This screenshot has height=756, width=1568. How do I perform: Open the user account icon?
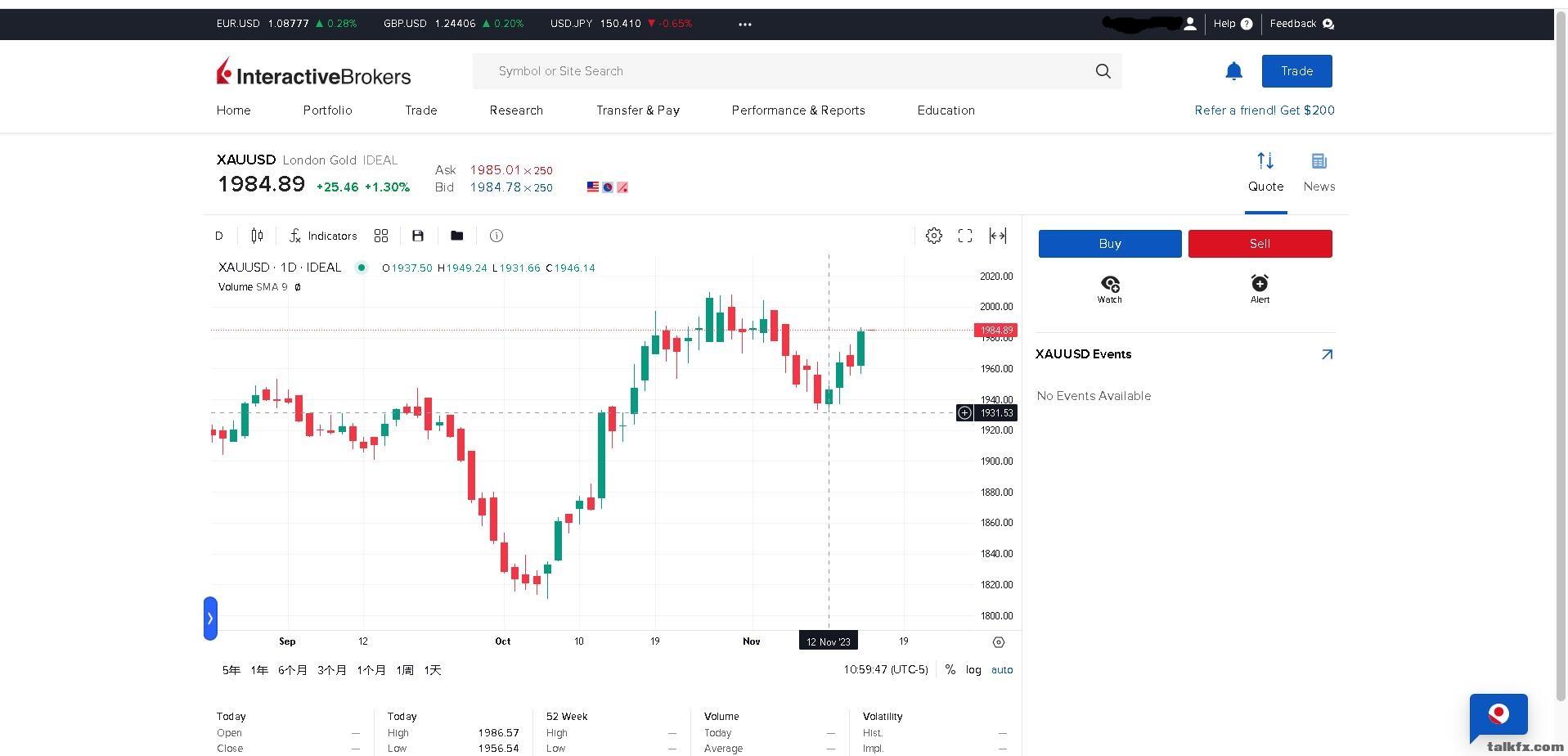[x=1190, y=24]
